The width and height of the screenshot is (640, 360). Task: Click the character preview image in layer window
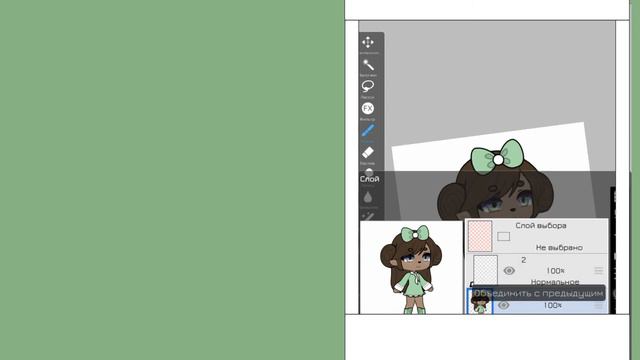point(411,268)
